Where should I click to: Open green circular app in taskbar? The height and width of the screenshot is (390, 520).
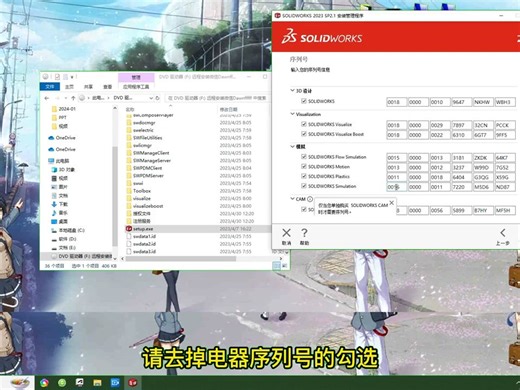coord(62,383)
